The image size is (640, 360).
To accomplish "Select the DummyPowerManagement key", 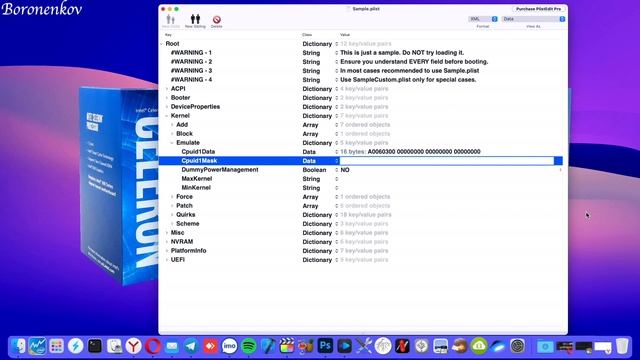I will click(220, 169).
